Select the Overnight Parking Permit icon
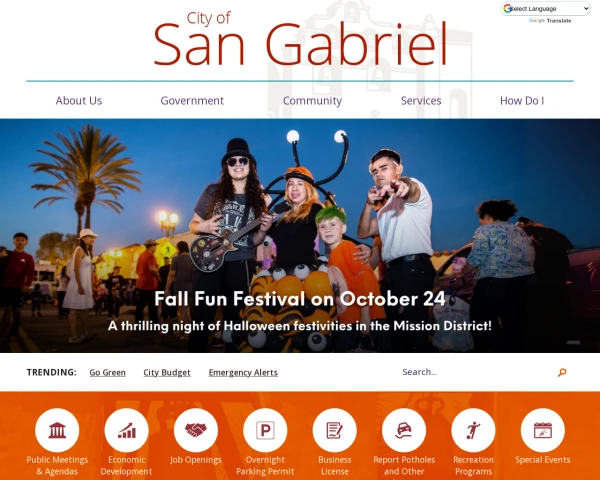The width and height of the screenshot is (600, 480). [265, 430]
